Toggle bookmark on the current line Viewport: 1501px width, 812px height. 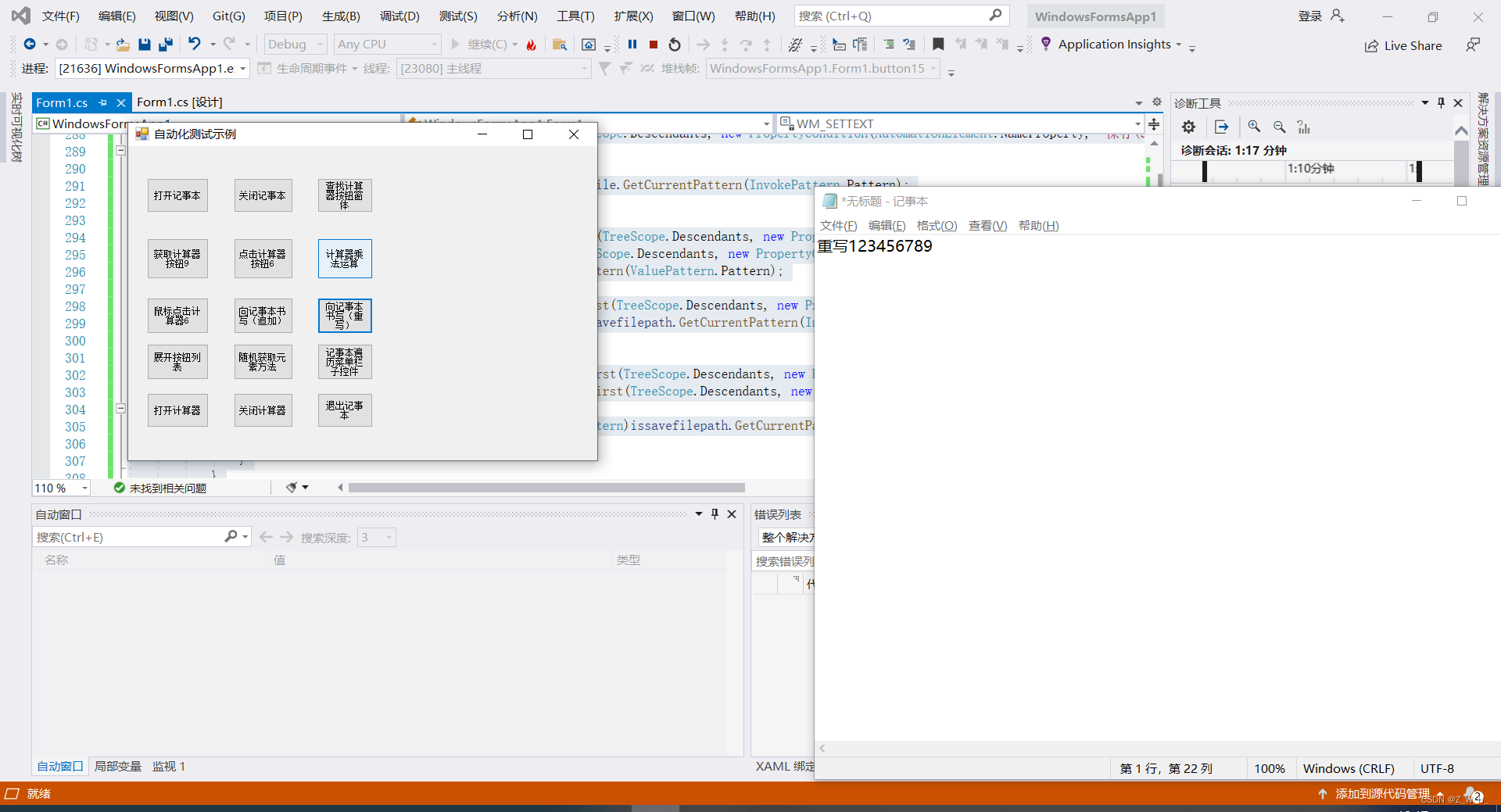click(938, 45)
